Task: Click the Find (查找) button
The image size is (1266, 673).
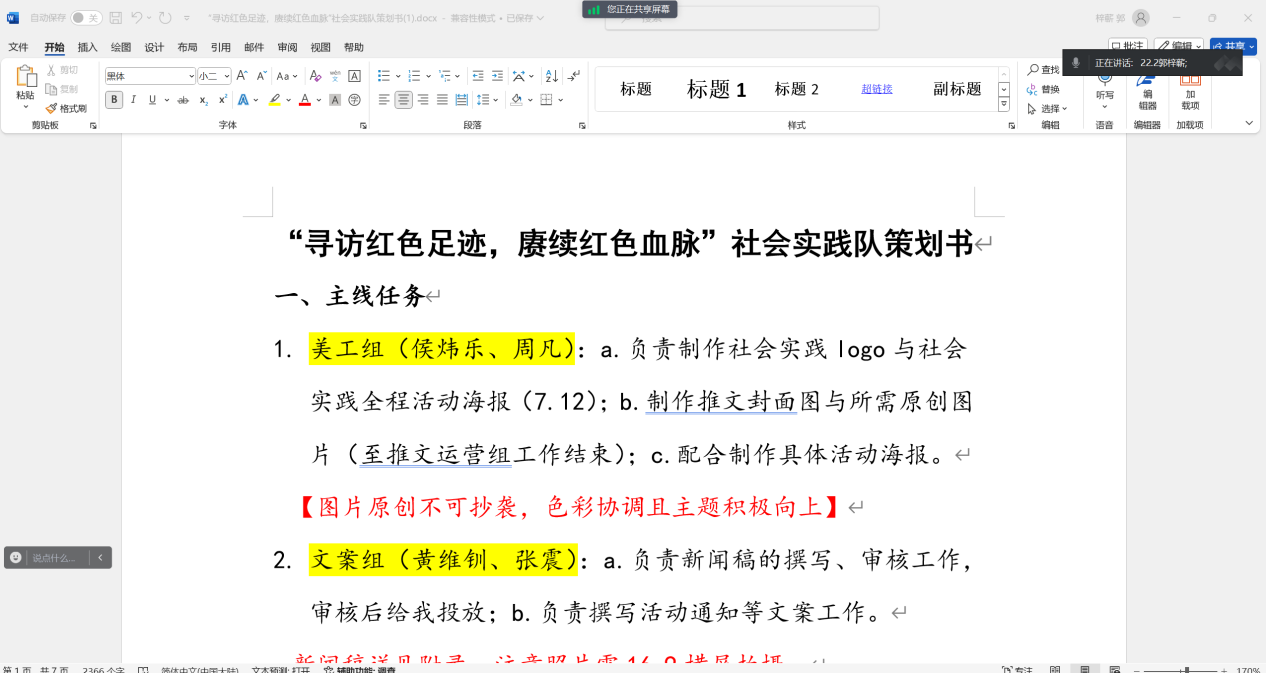Action: 1043,69
